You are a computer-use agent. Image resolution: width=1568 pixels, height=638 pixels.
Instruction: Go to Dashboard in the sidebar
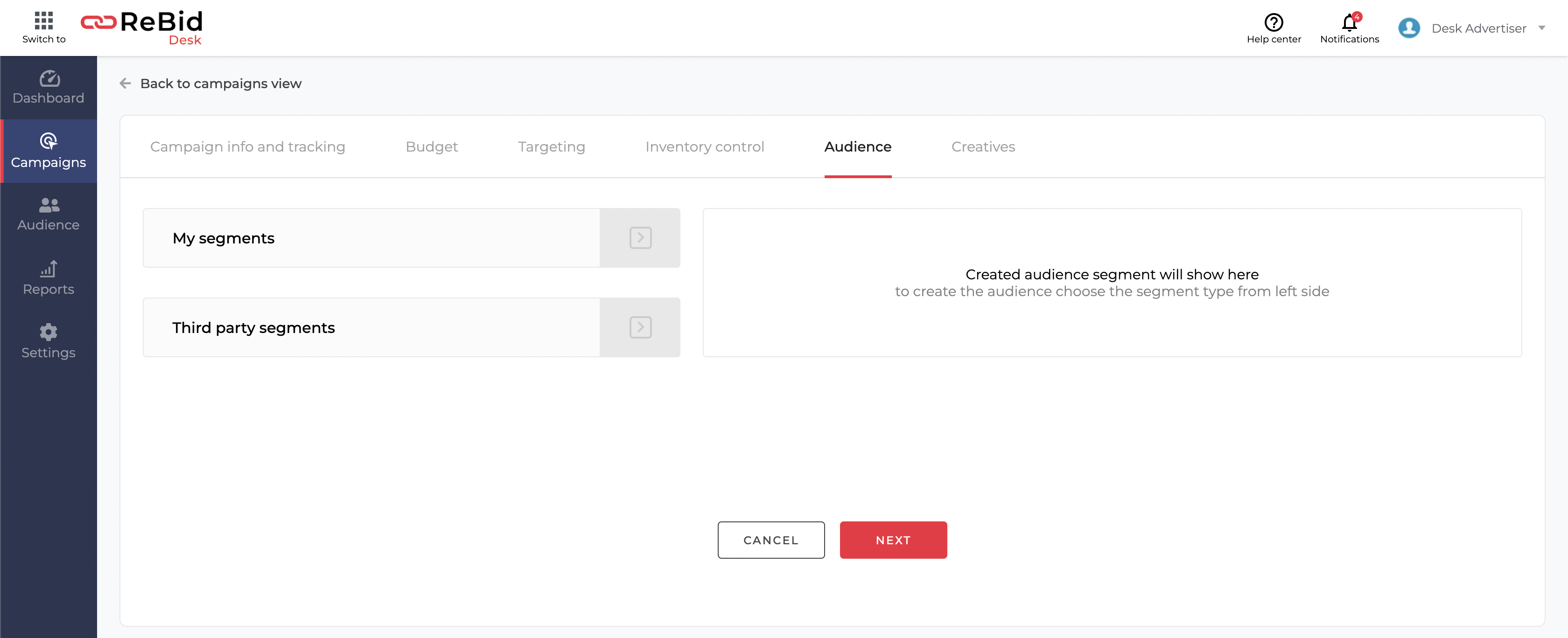(49, 88)
